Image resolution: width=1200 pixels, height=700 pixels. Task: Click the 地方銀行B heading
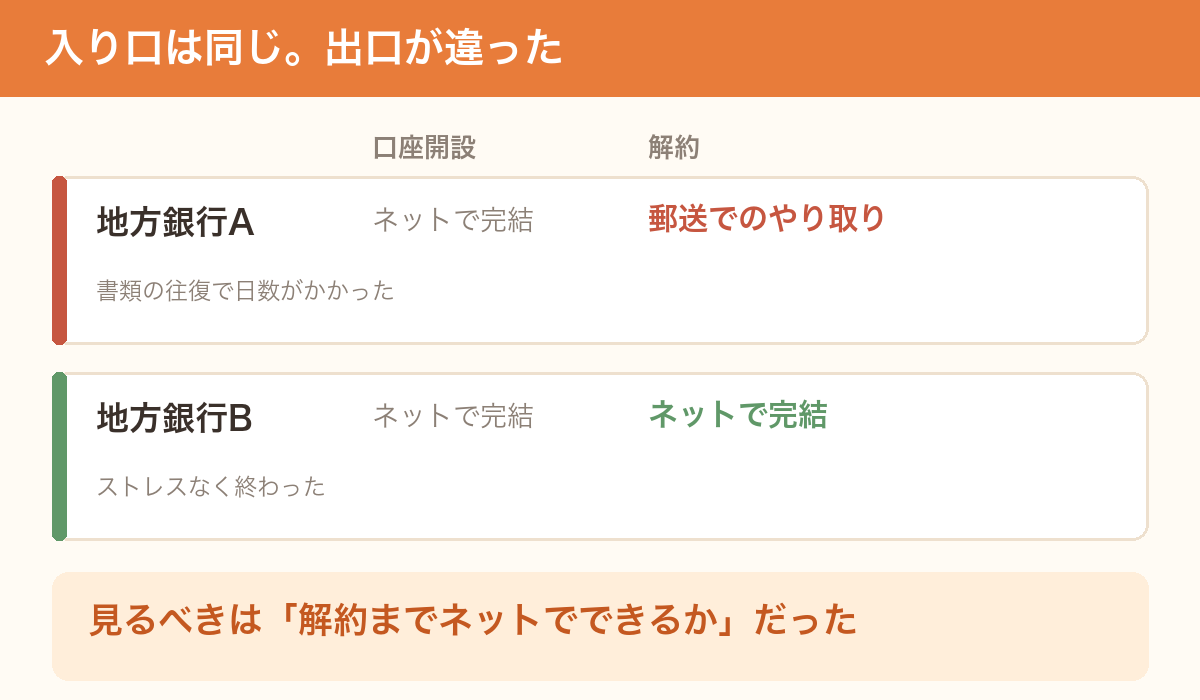pyautogui.click(x=174, y=418)
